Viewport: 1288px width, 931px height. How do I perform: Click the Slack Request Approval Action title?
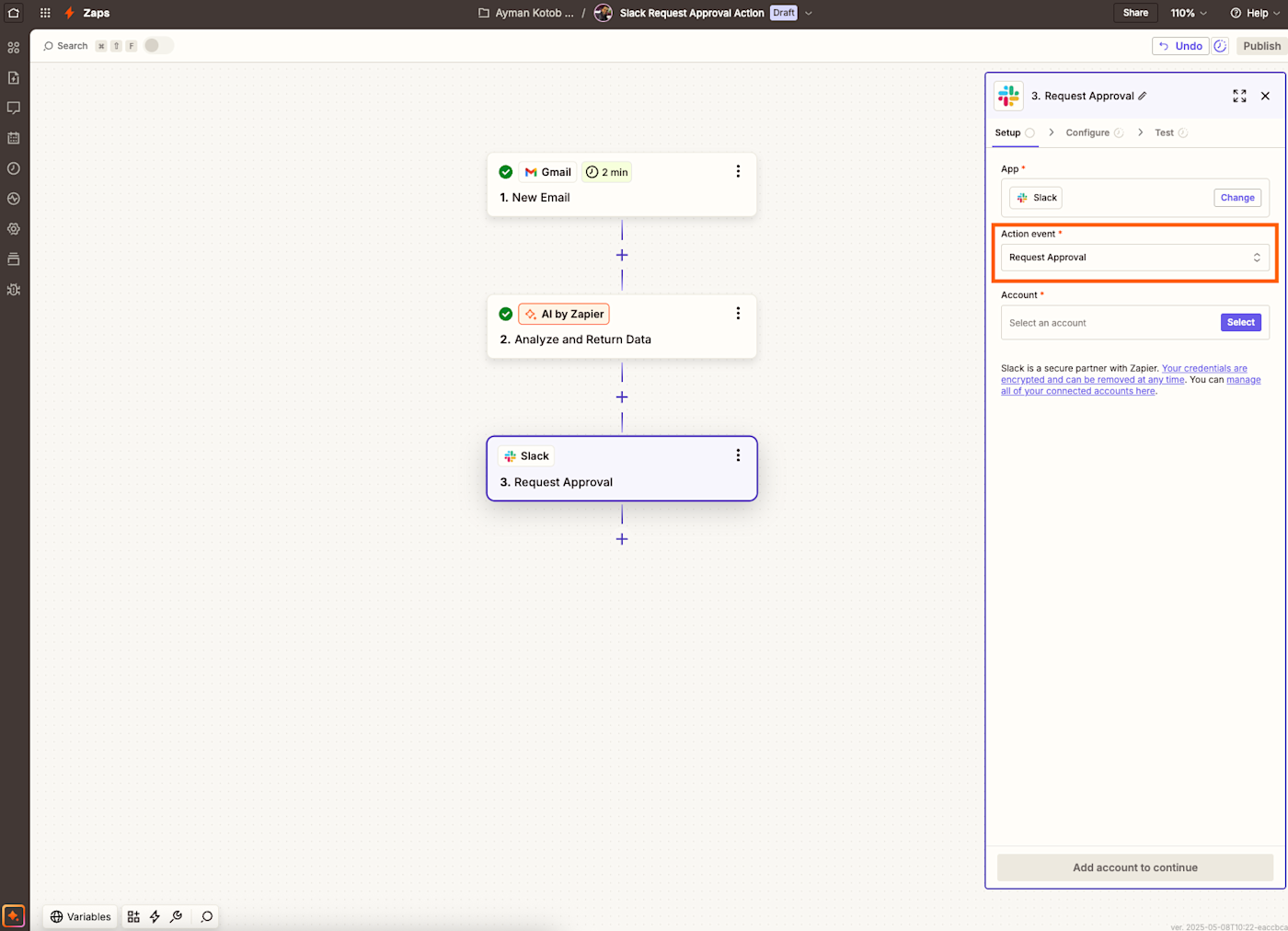692,13
